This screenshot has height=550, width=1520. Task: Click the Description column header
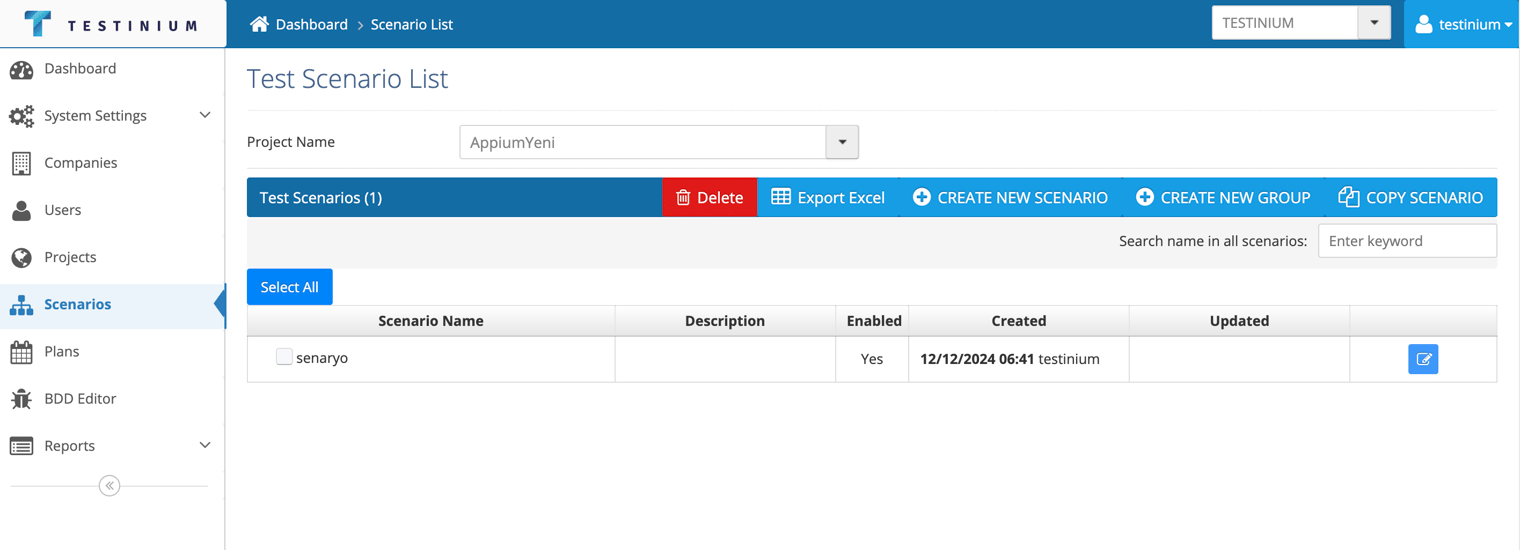[x=725, y=321]
